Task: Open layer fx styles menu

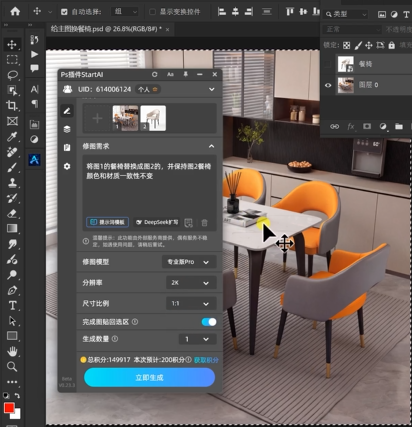Action: pos(351,126)
